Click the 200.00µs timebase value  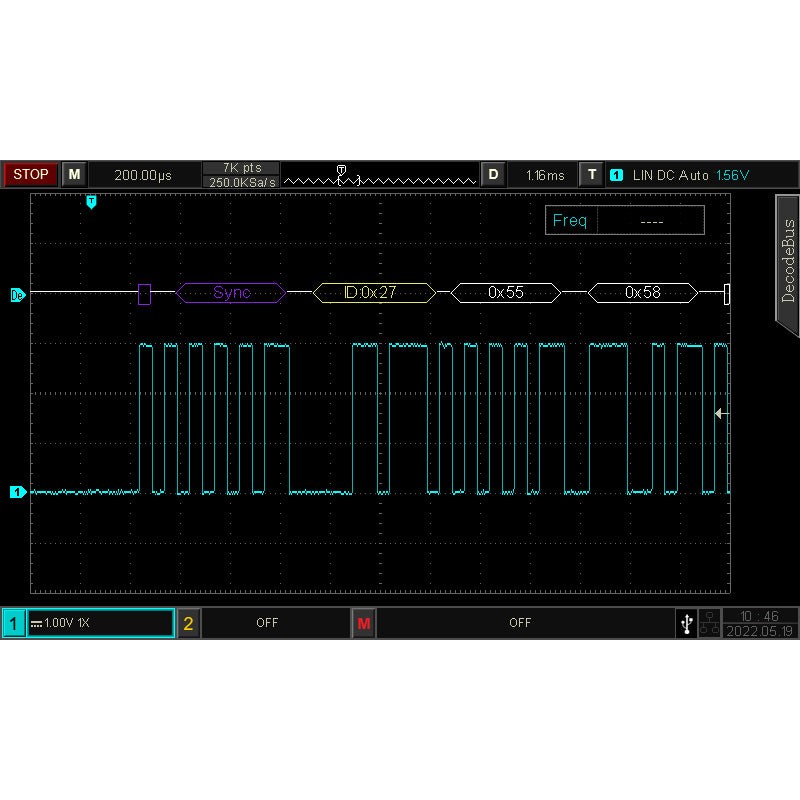143,175
